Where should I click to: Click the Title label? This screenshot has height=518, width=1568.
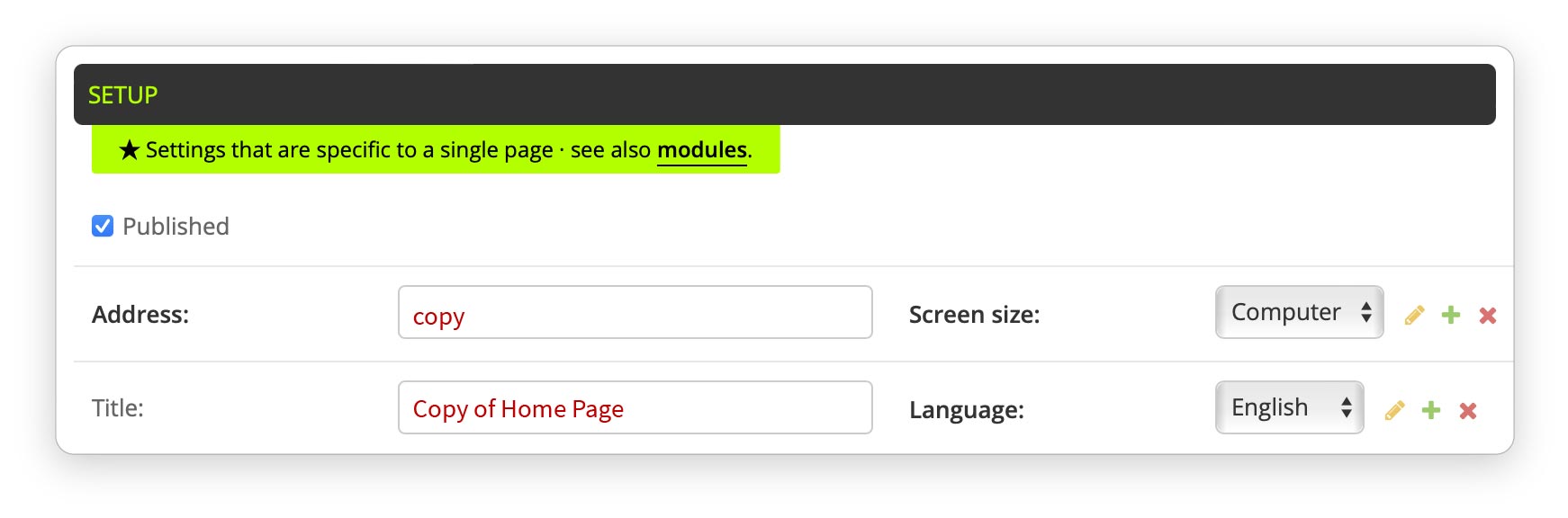point(118,408)
